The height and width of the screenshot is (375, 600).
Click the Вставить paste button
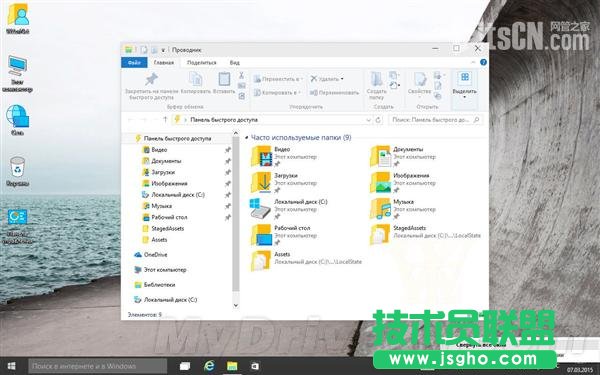(224, 83)
